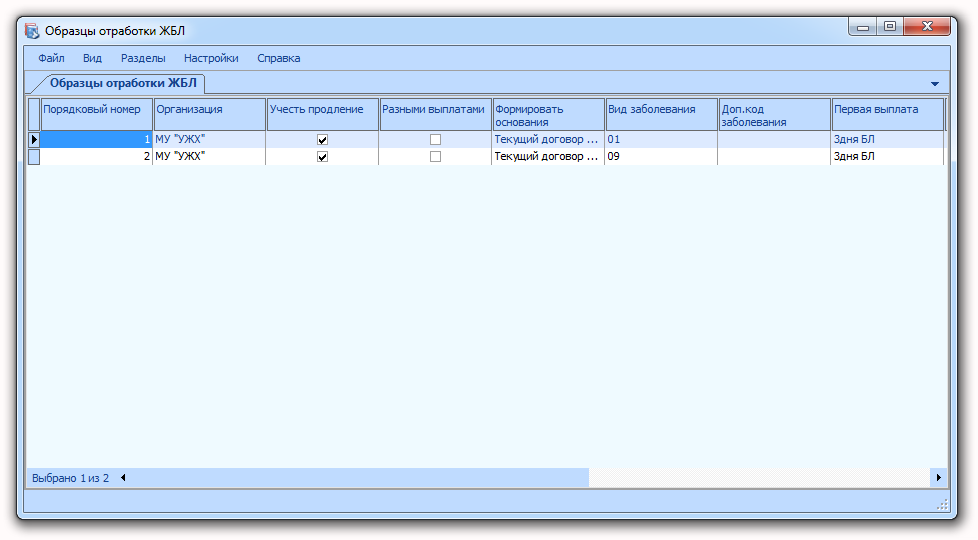Minimize the Образцы отработки ЖБЛ window

[863, 27]
